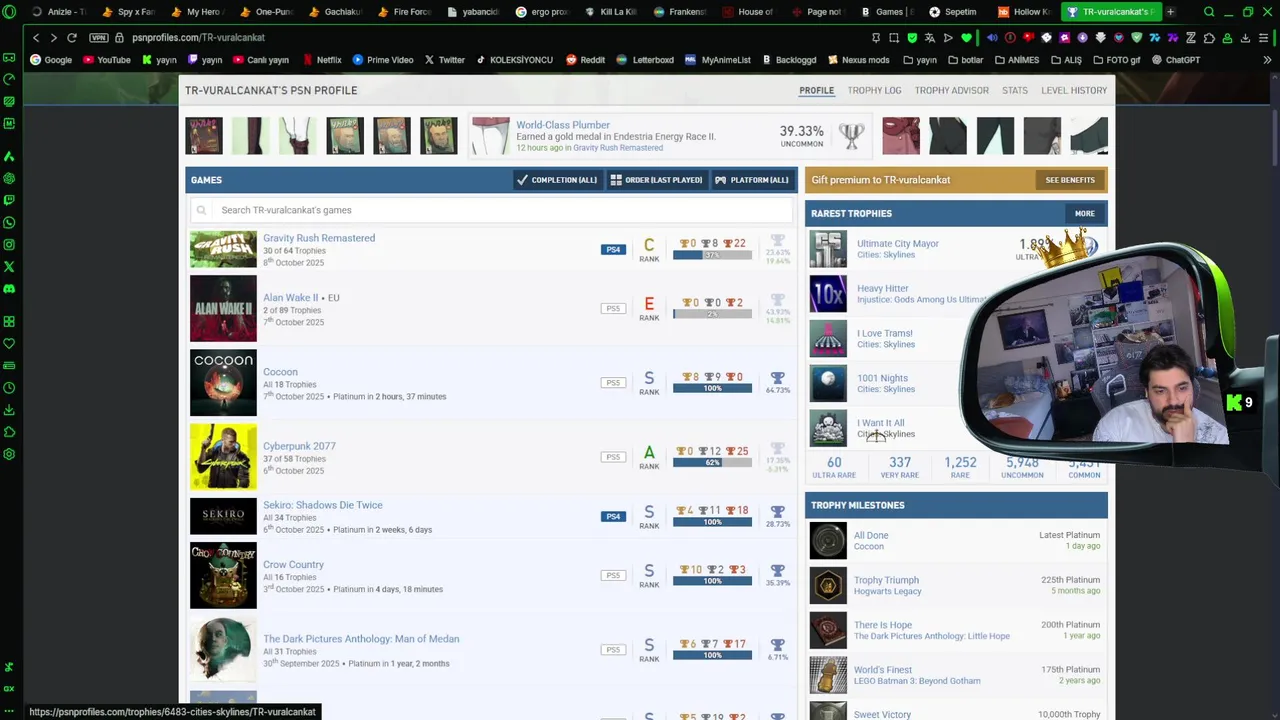Screen dimensions: 1280x720
Task: Open Order (Last Played) dropdown
Action: tap(656, 180)
